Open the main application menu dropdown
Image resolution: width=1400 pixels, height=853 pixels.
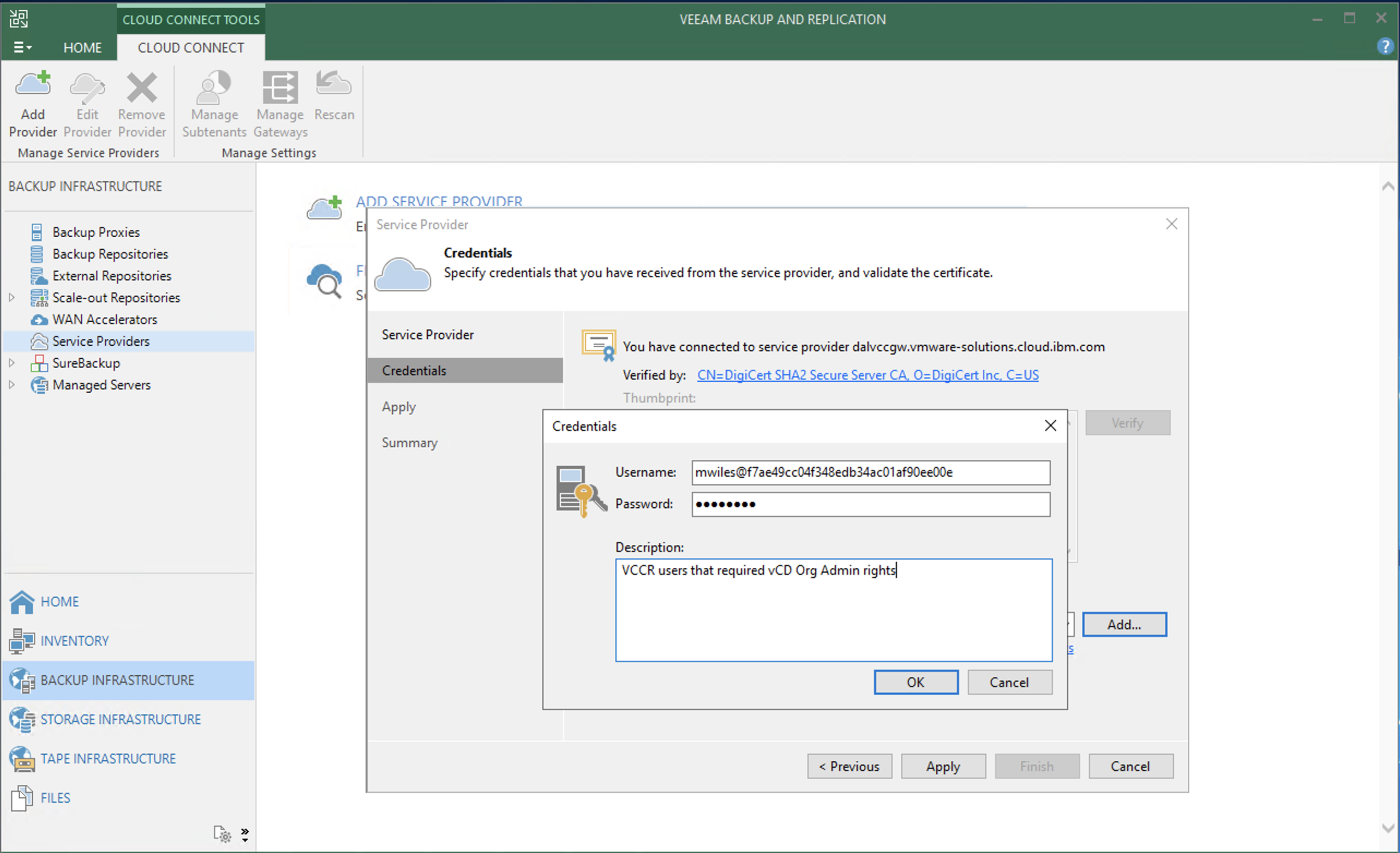(x=22, y=47)
